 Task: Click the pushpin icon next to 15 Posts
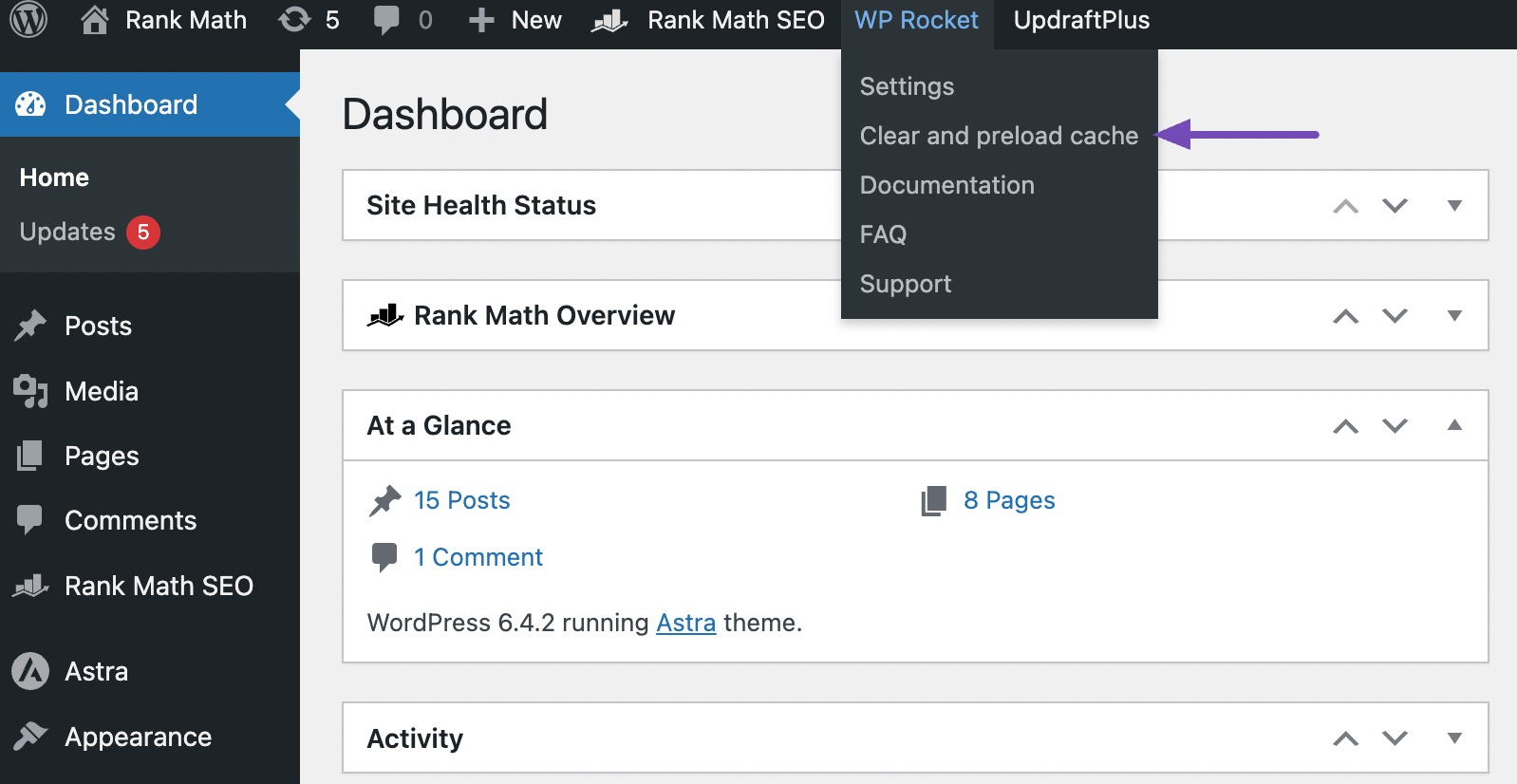384,500
